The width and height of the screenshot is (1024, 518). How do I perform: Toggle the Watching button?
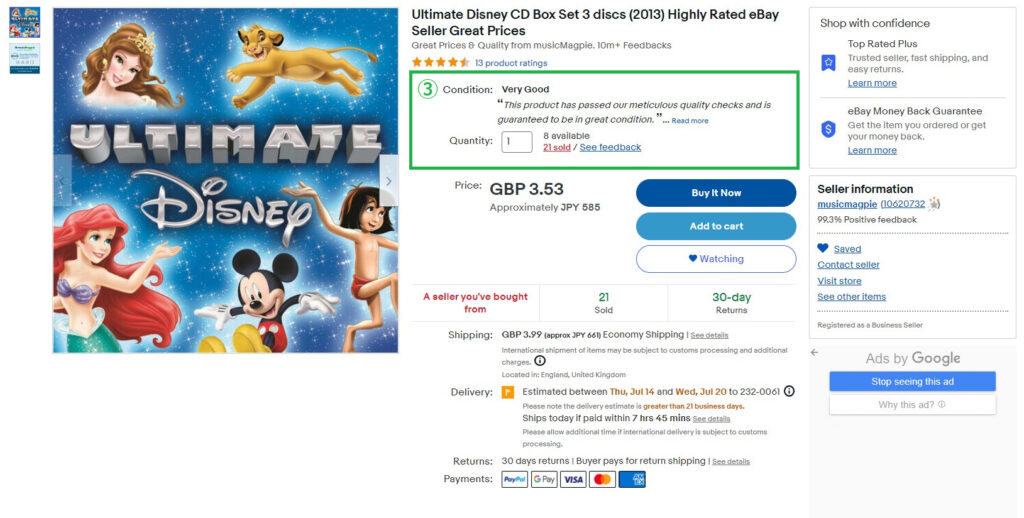coord(716,259)
